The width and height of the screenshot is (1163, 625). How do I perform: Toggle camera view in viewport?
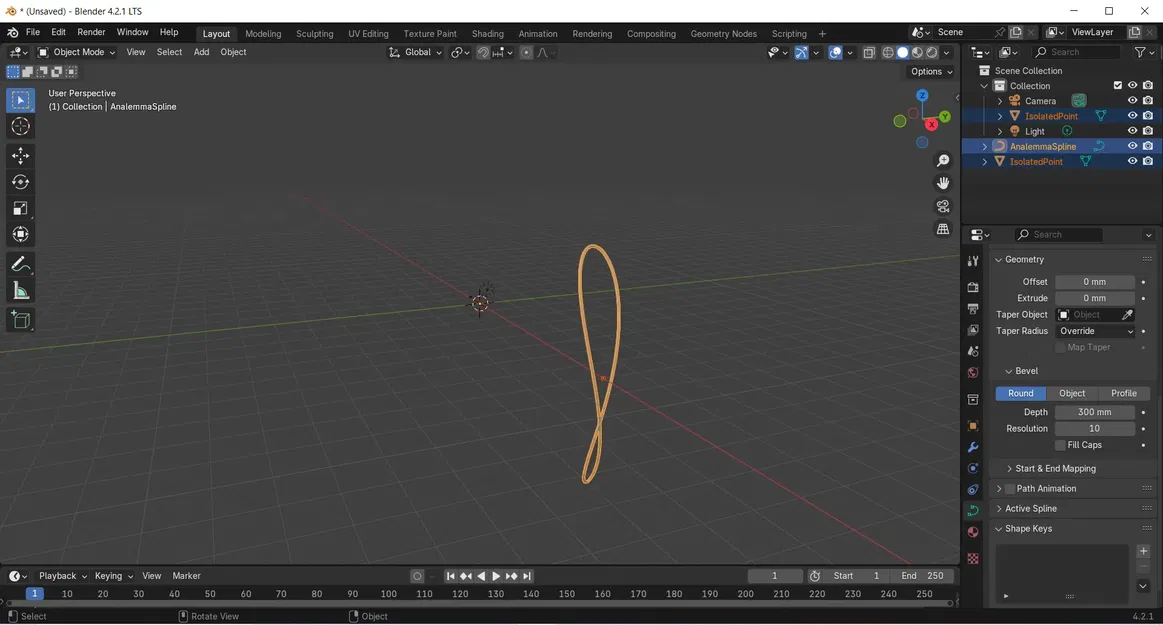[x=943, y=206]
